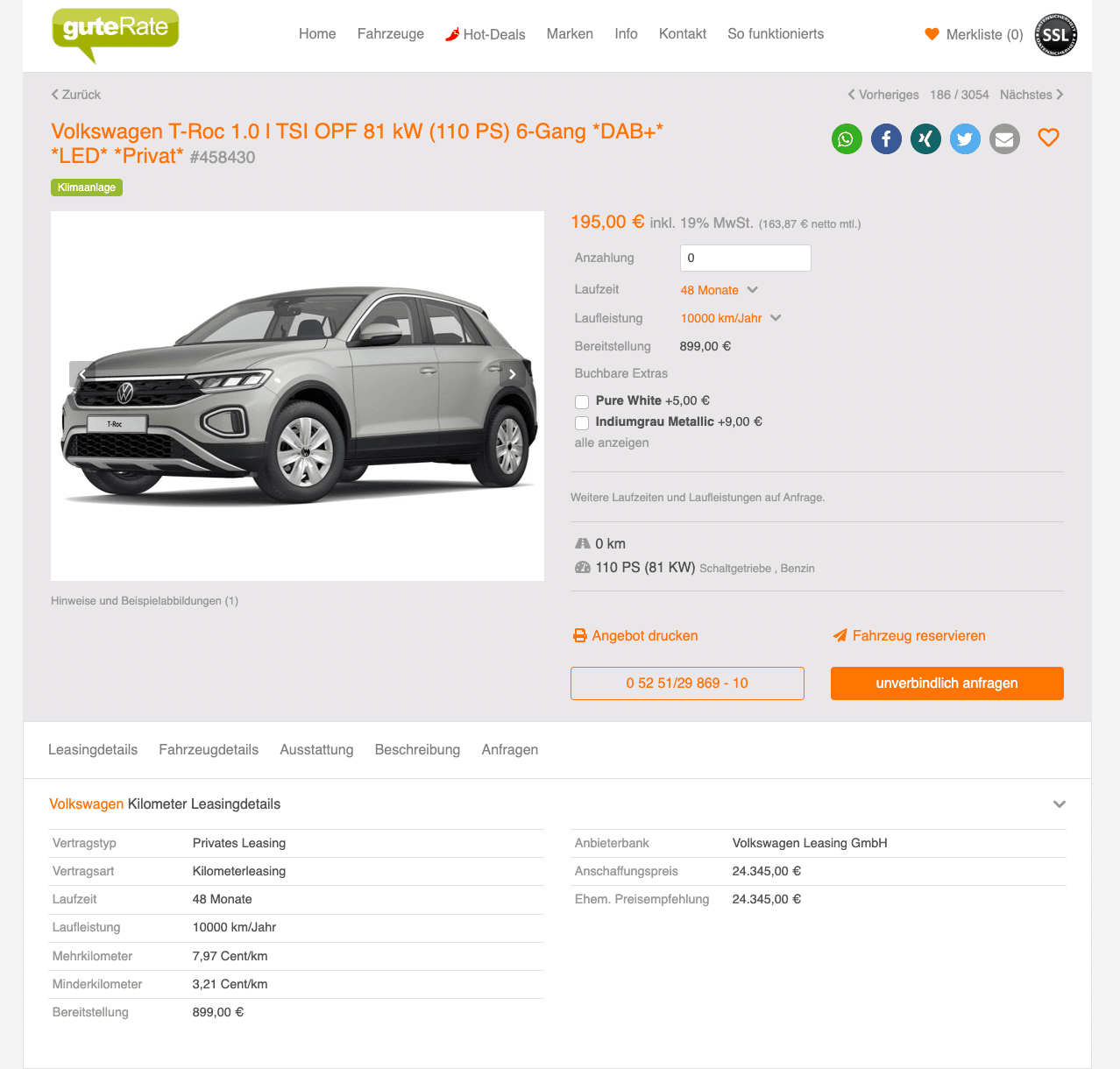Screen dimensions: 1120x1069
Task: Open the Fahrzeug reservieren link
Action: (909, 636)
